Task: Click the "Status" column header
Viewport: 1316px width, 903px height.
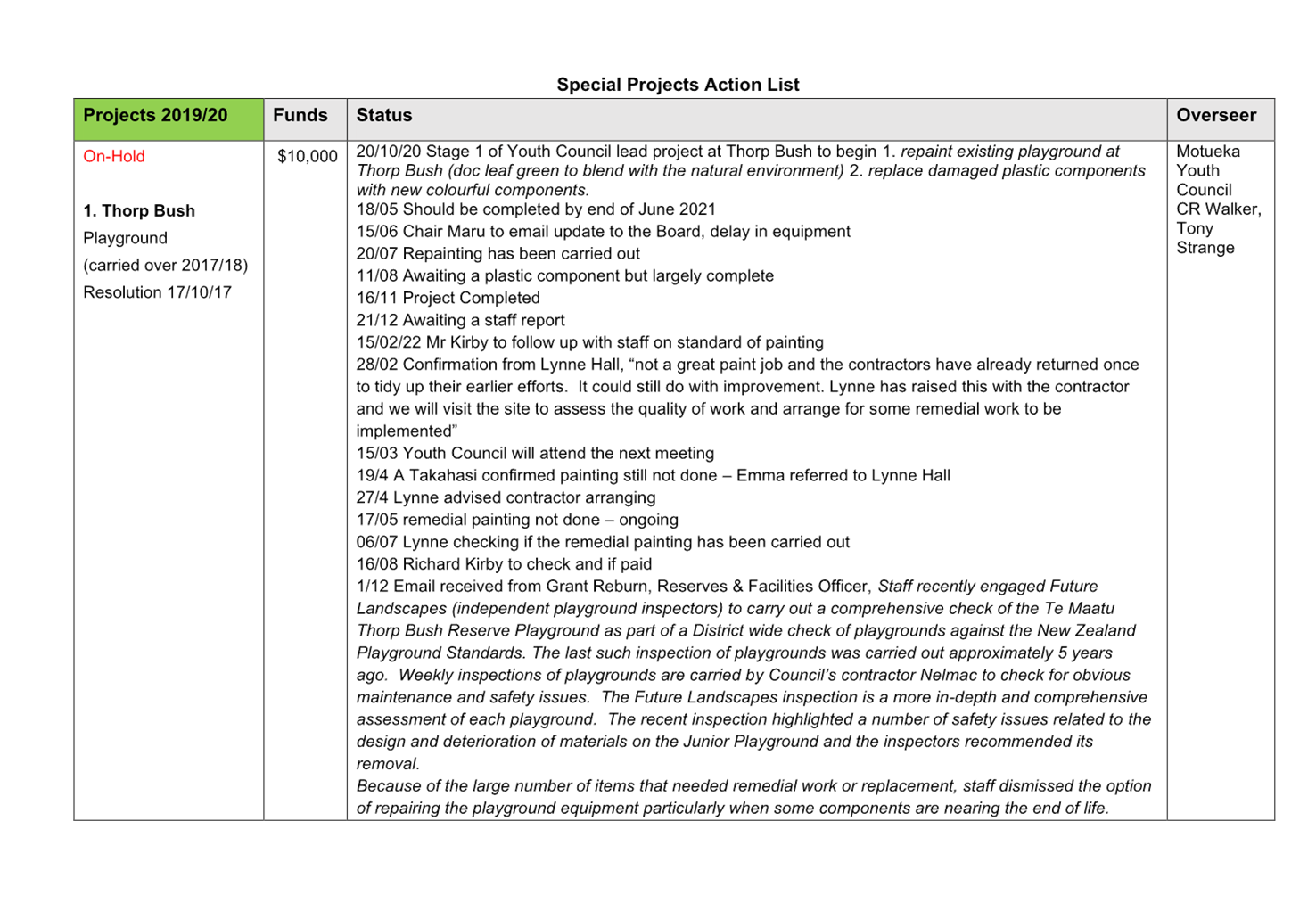Action: tap(757, 119)
